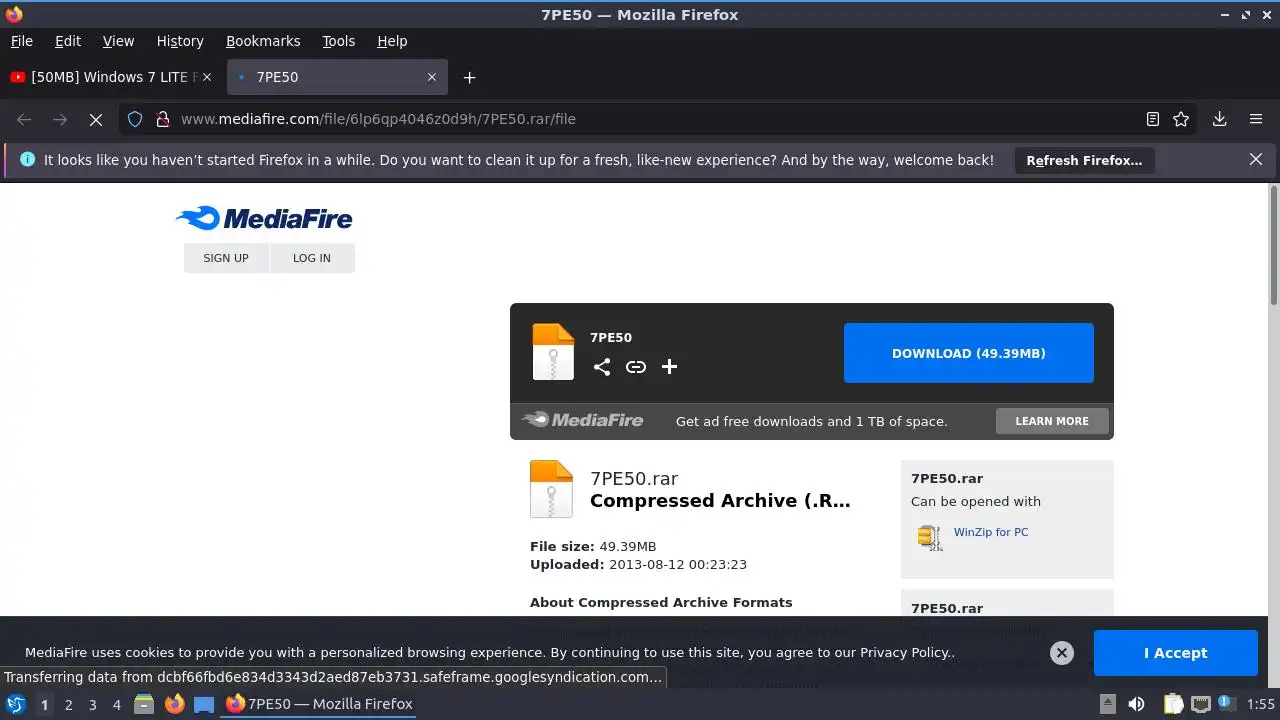Open the History menu
The width and height of the screenshot is (1280, 720).
pos(180,41)
